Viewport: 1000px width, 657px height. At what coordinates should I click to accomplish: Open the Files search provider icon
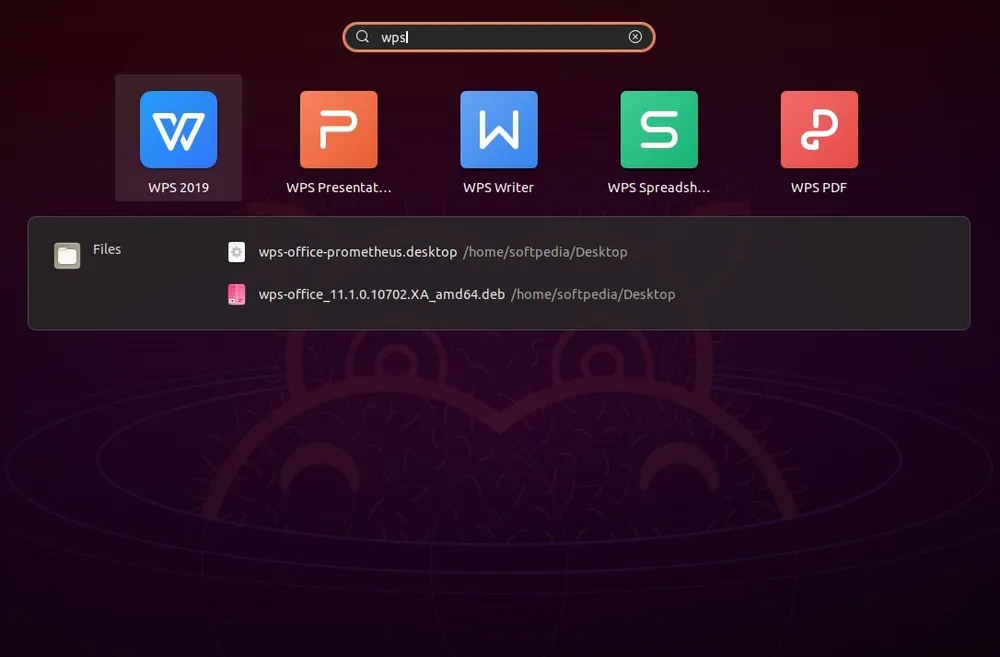(x=67, y=256)
